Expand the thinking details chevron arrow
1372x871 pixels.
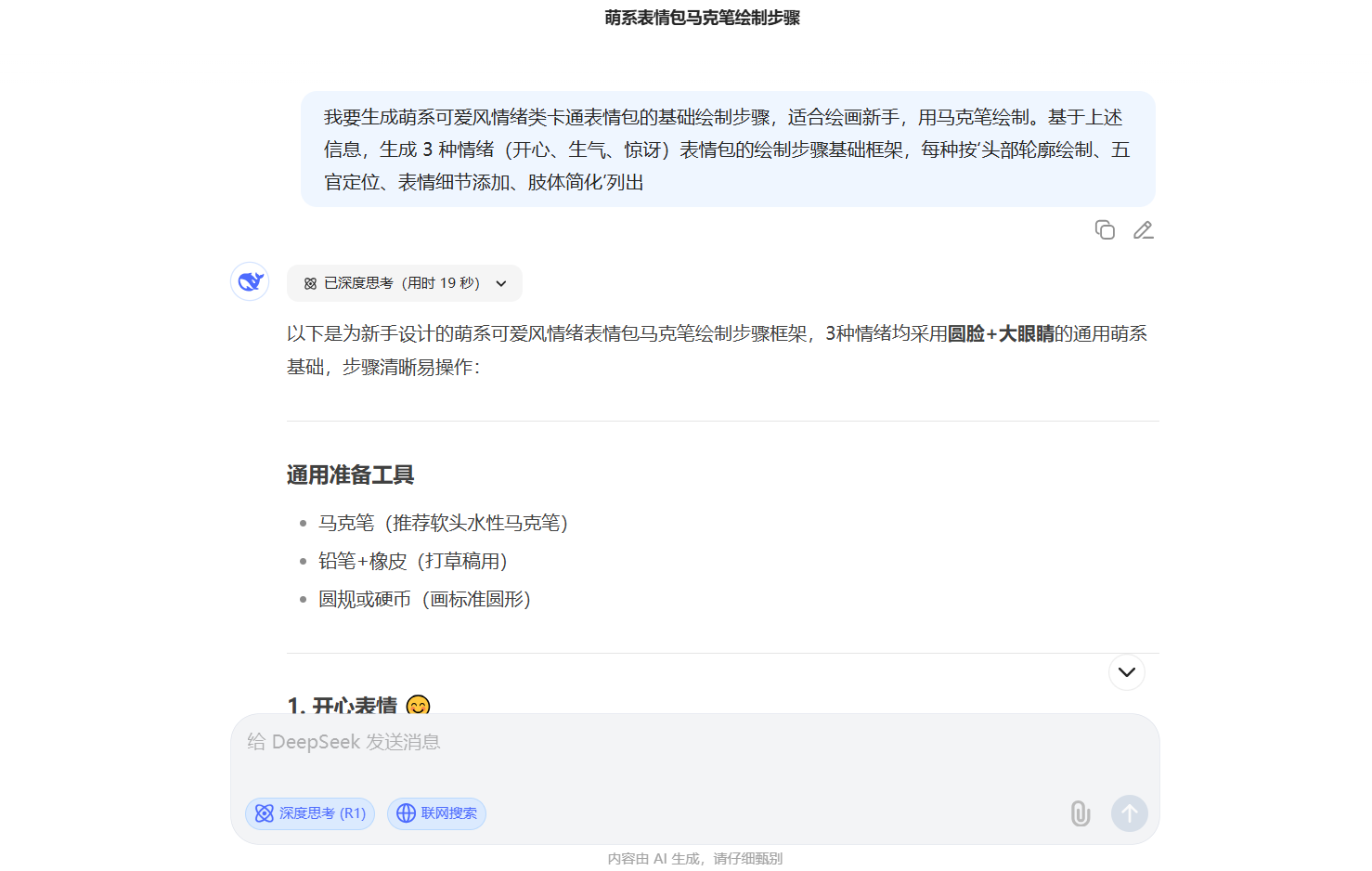(x=501, y=284)
